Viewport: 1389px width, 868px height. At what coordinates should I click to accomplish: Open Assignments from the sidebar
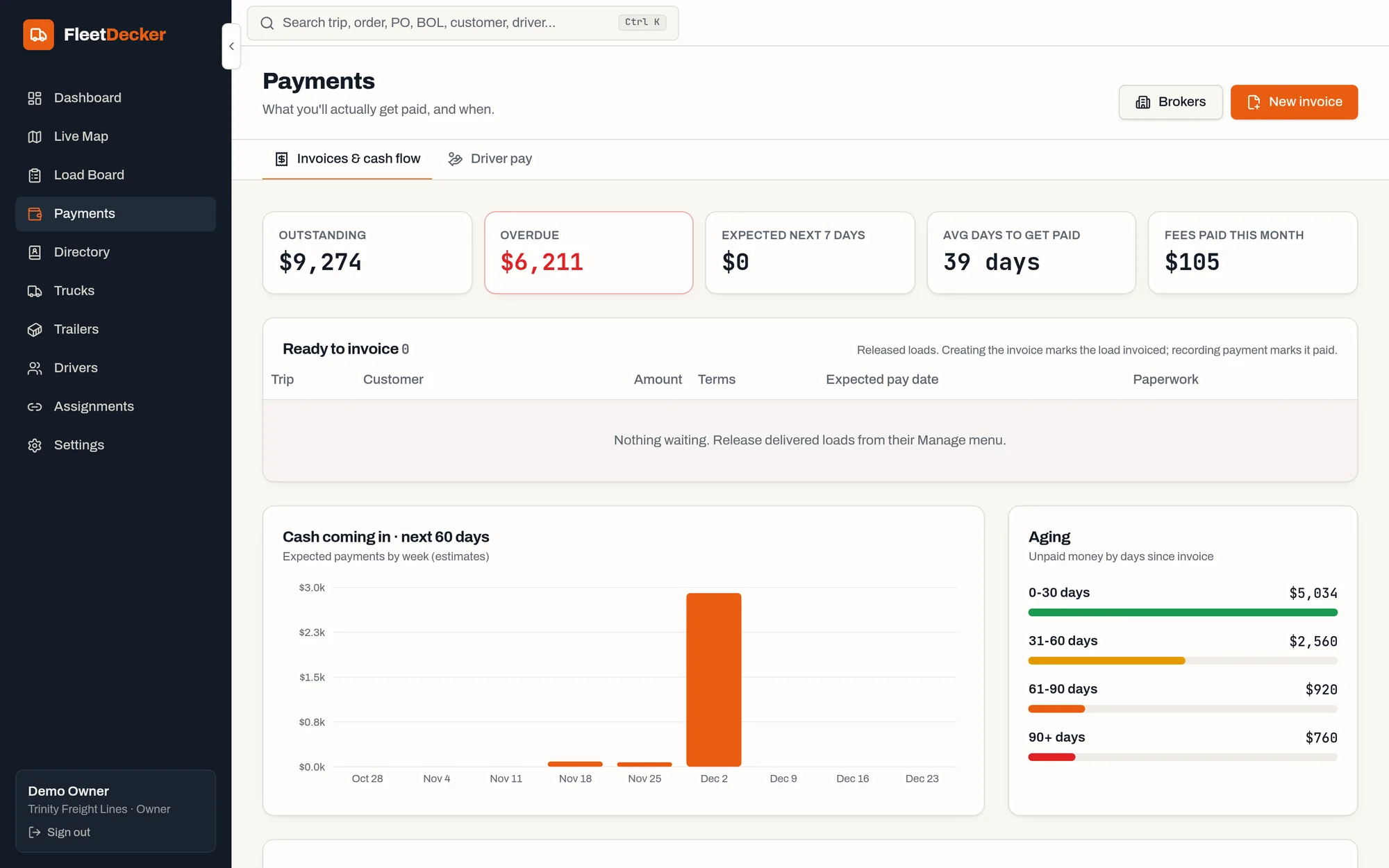tap(115, 407)
